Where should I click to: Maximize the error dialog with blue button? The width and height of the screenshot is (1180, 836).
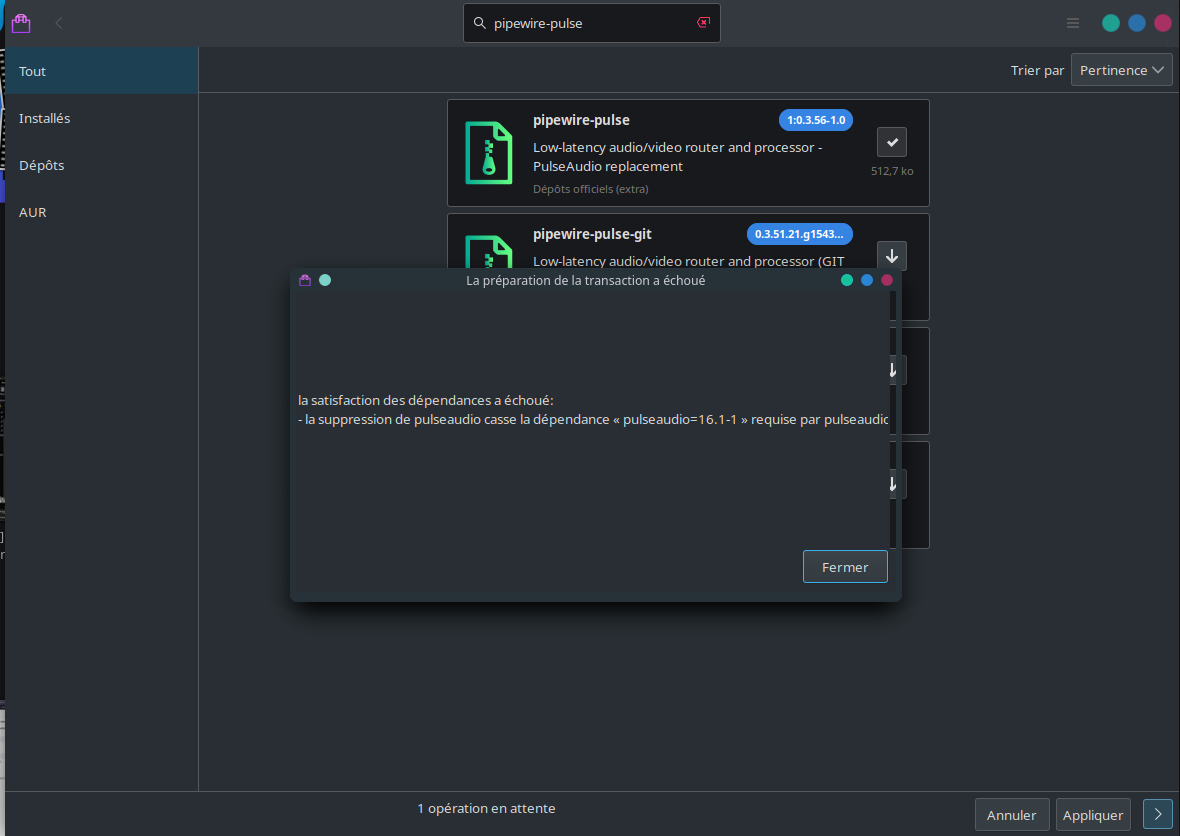[867, 280]
